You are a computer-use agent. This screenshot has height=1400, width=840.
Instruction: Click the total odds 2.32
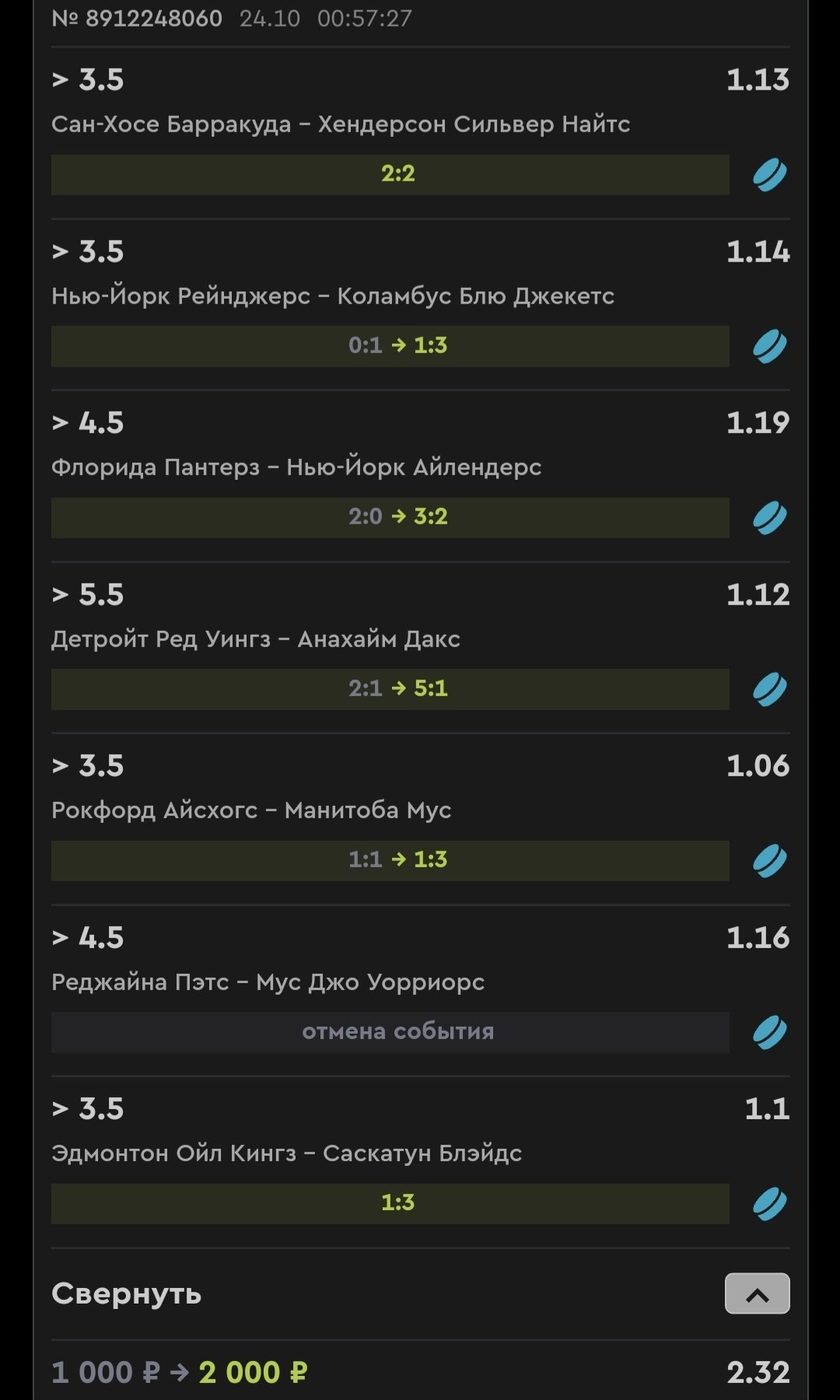(x=758, y=1373)
